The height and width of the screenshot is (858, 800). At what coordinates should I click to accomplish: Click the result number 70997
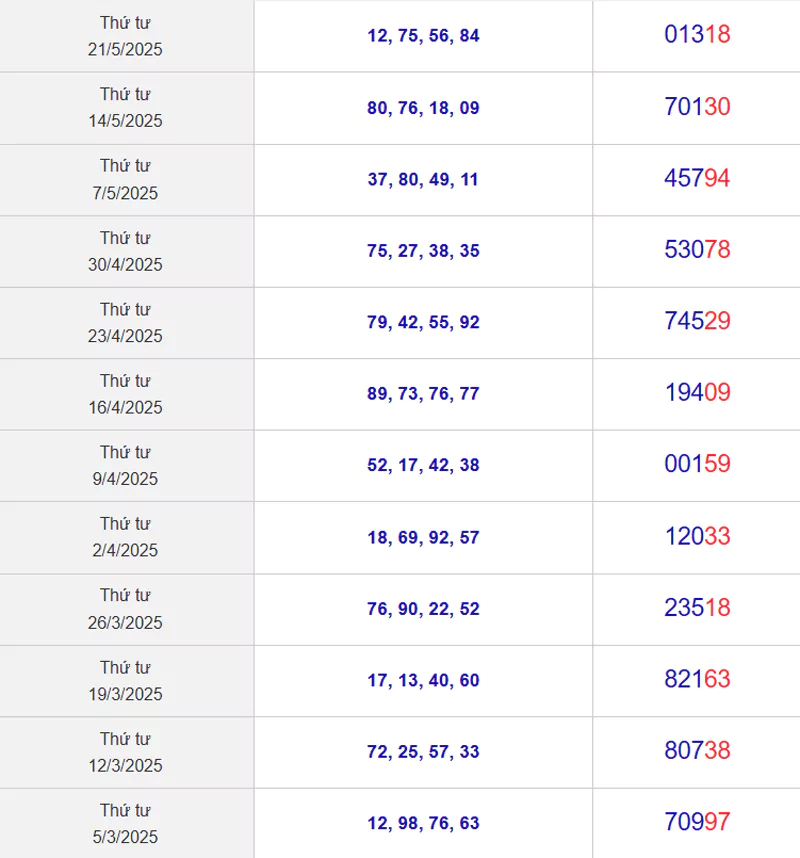(x=697, y=822)
